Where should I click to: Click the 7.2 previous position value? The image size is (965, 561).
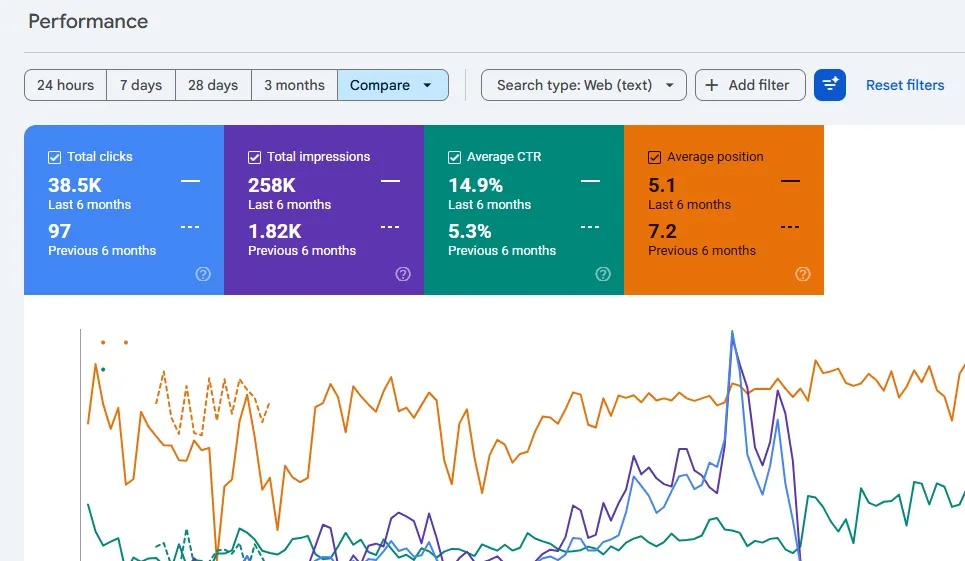662,231
